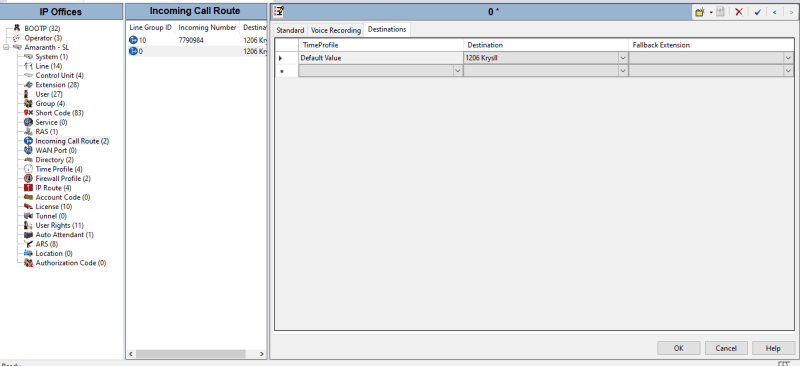Click the record editor icon beside title
The image size is (800, 366).
279,12
